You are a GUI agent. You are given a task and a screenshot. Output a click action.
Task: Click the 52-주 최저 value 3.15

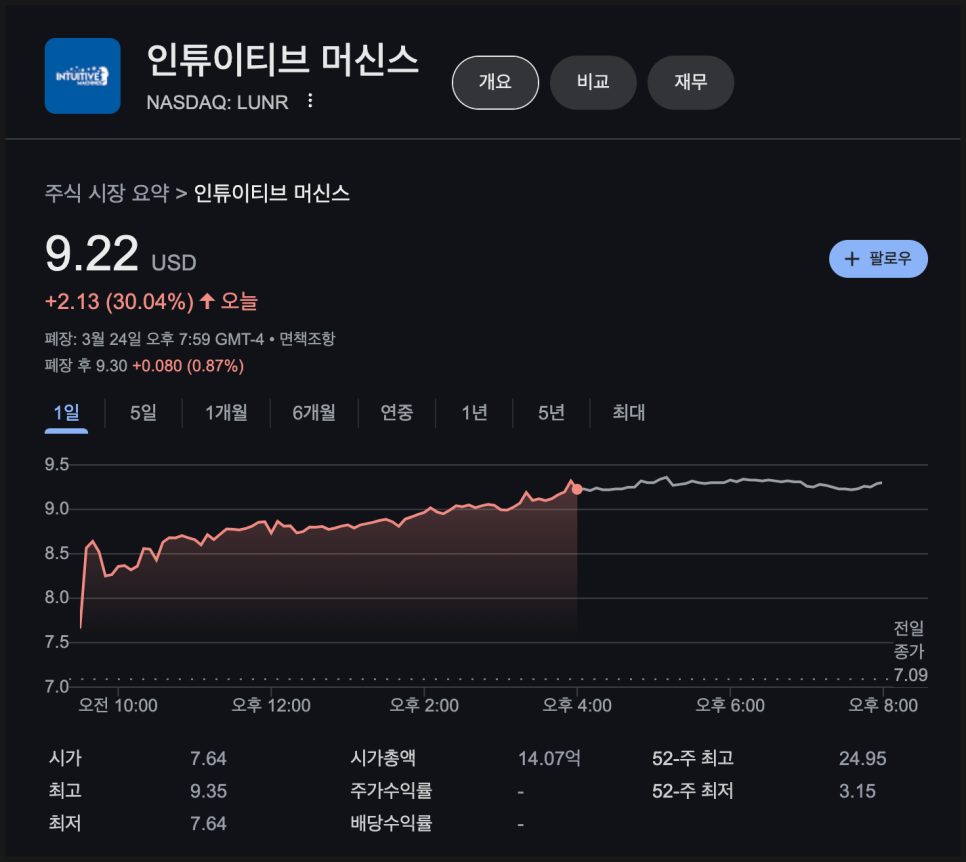857,791
